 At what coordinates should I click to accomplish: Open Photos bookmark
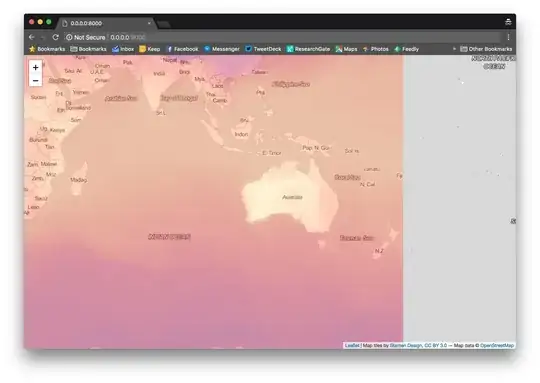click(376, 49)
